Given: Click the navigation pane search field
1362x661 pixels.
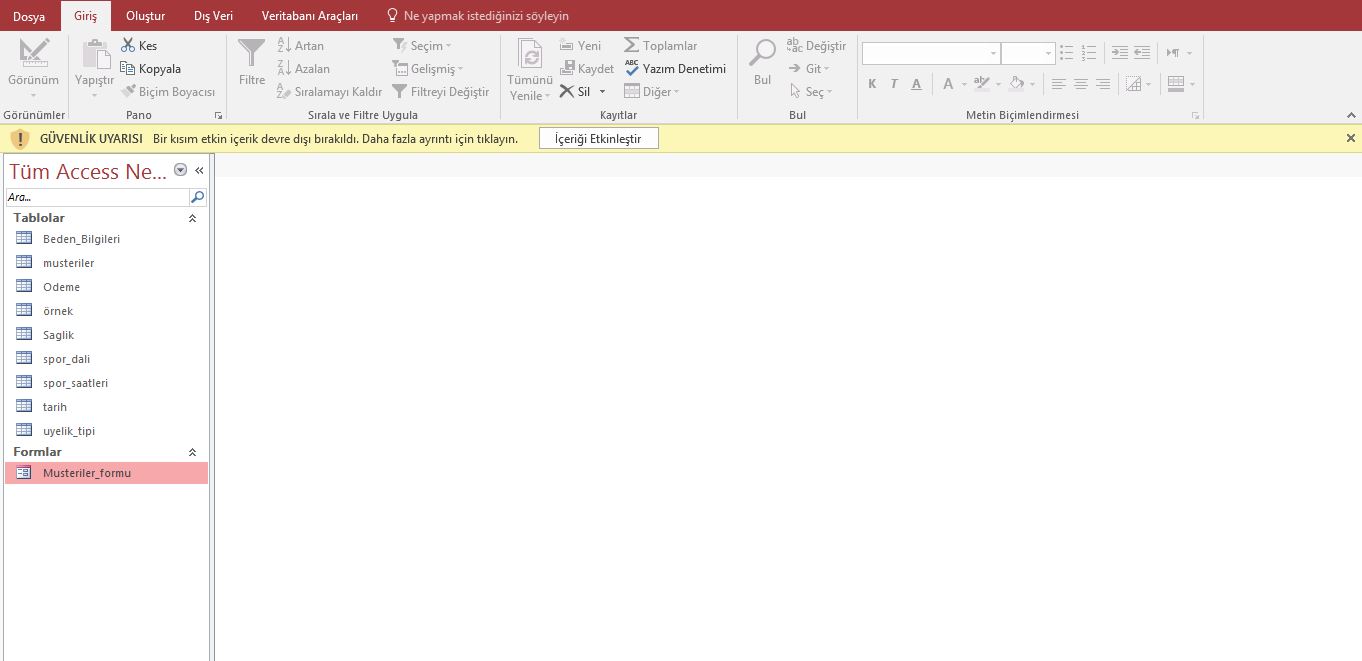Looking at the screenshot, I should tap(97, 197).
